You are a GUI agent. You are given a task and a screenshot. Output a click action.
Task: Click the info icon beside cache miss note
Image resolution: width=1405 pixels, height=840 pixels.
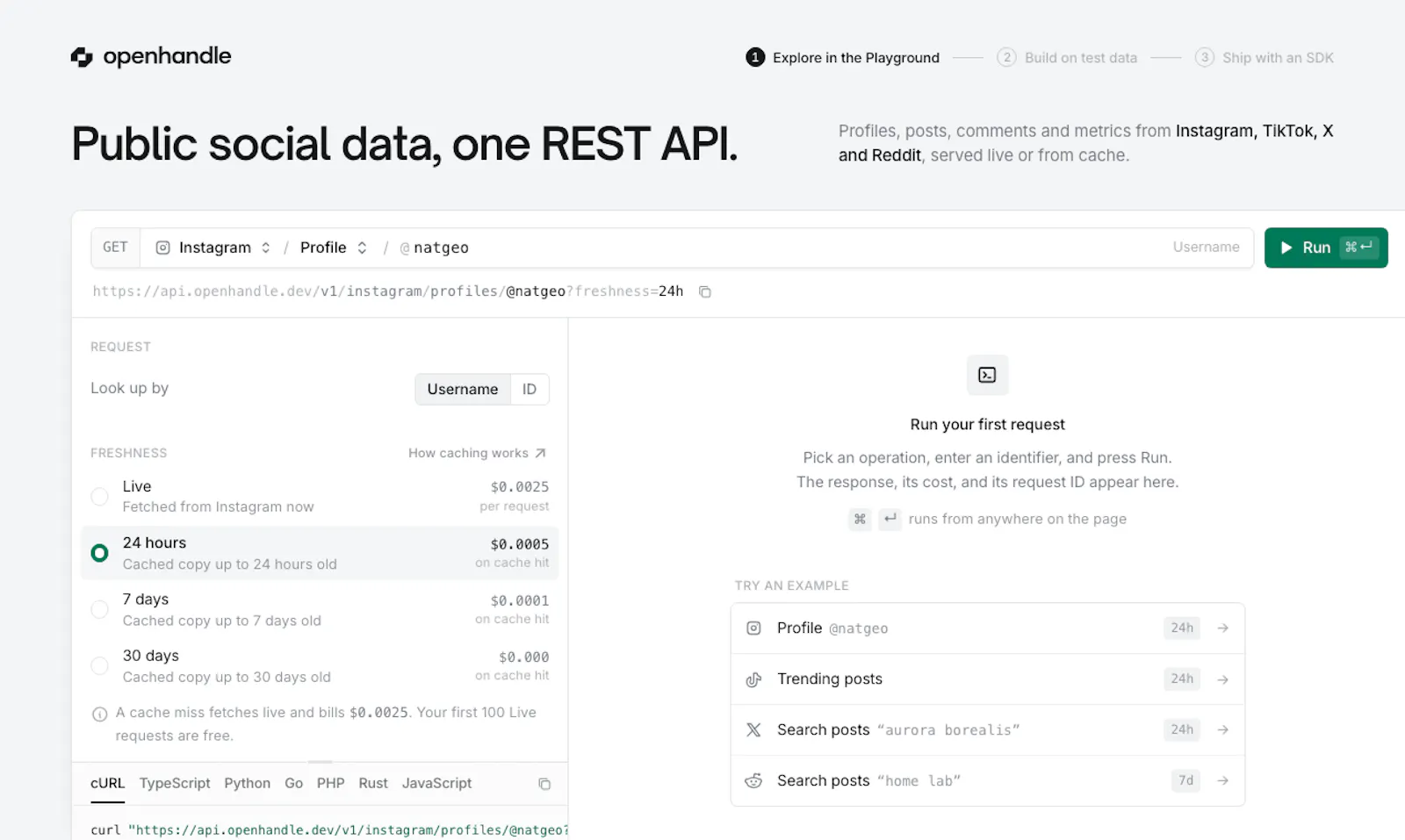point(100,714)
